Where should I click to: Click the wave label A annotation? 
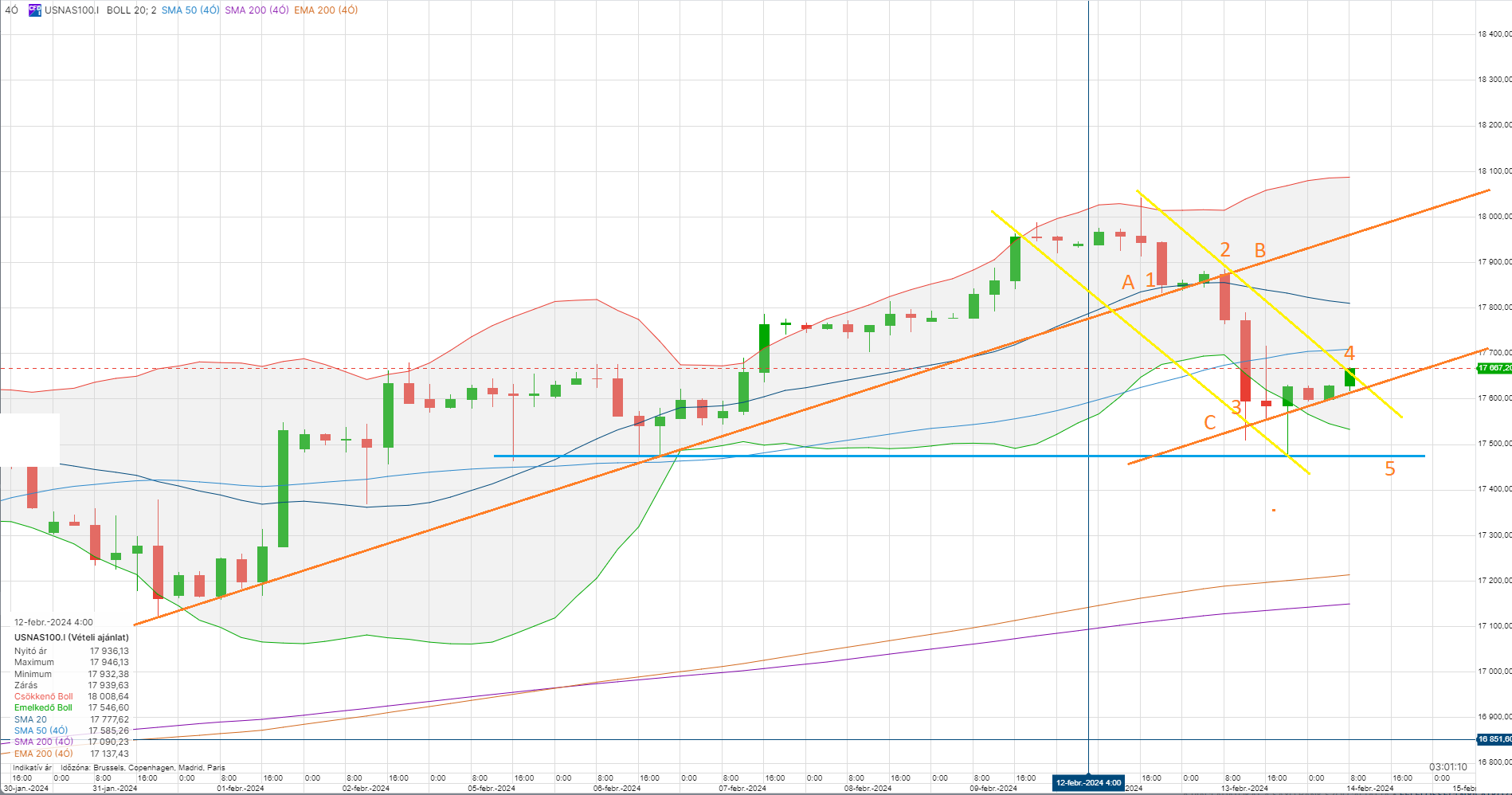pyautogui.click(x=1128, y=282)
